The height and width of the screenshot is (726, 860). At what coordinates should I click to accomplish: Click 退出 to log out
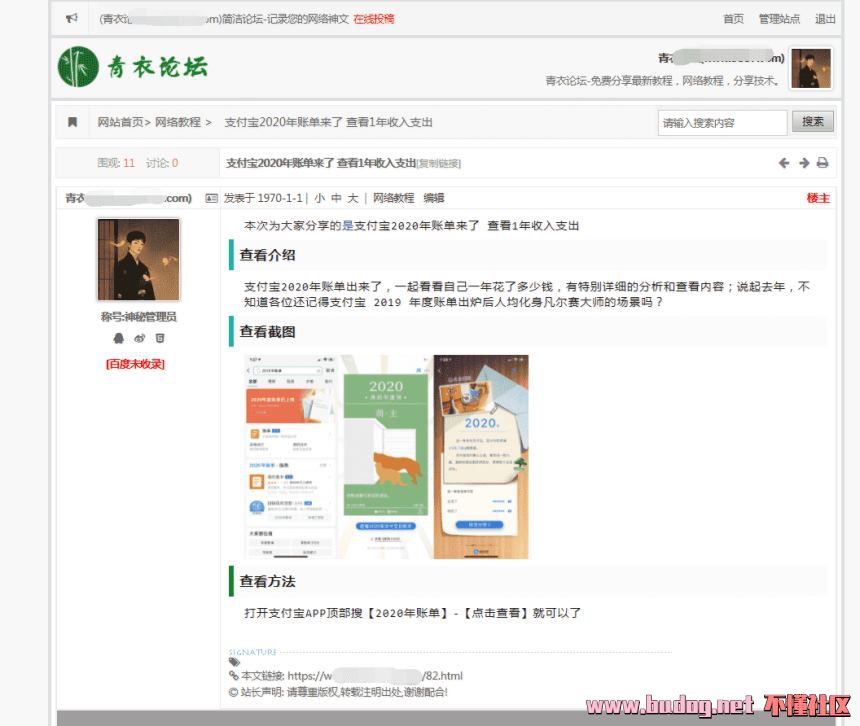click(x=825, y=18)
